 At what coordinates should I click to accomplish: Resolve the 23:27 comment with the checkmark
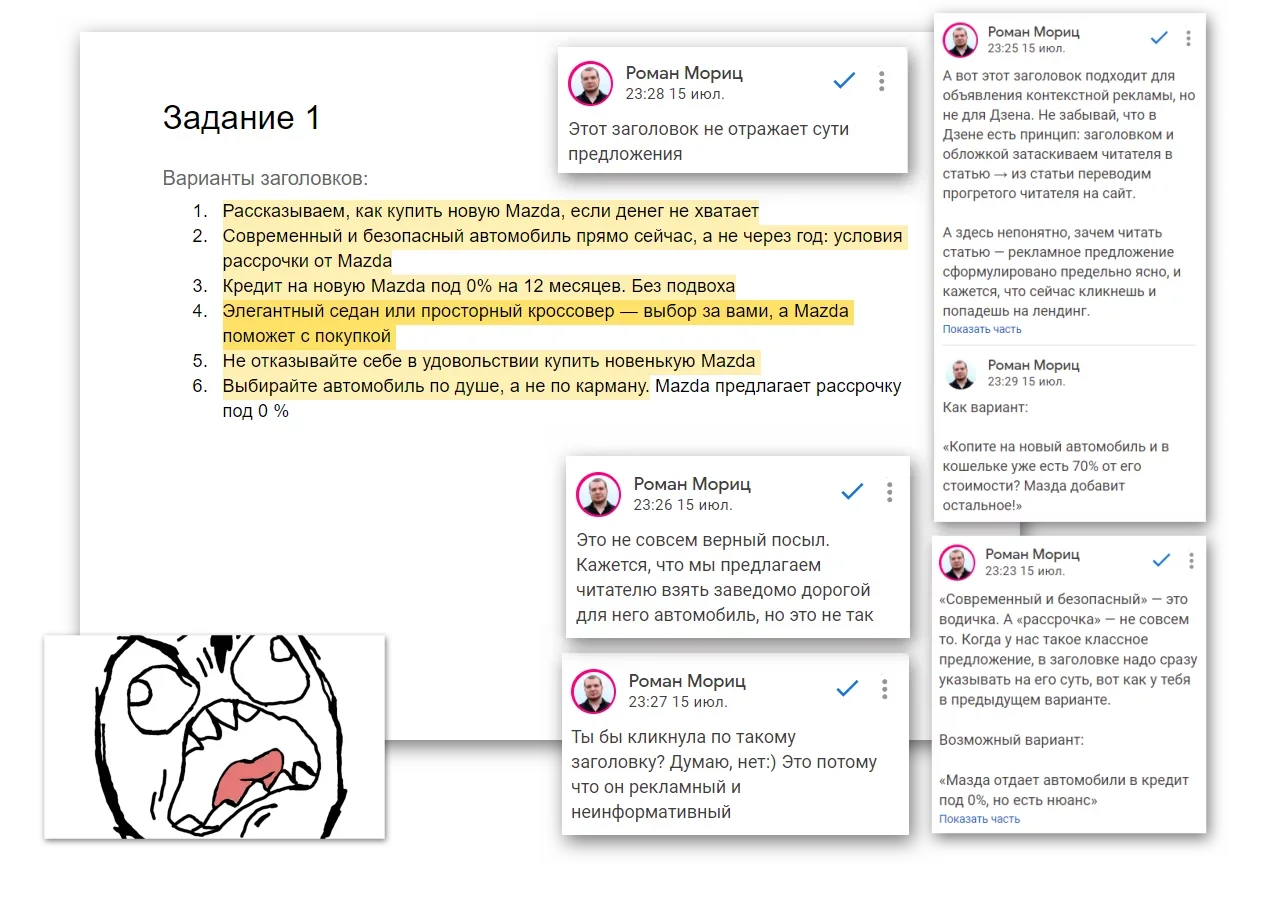pos(847,688)
